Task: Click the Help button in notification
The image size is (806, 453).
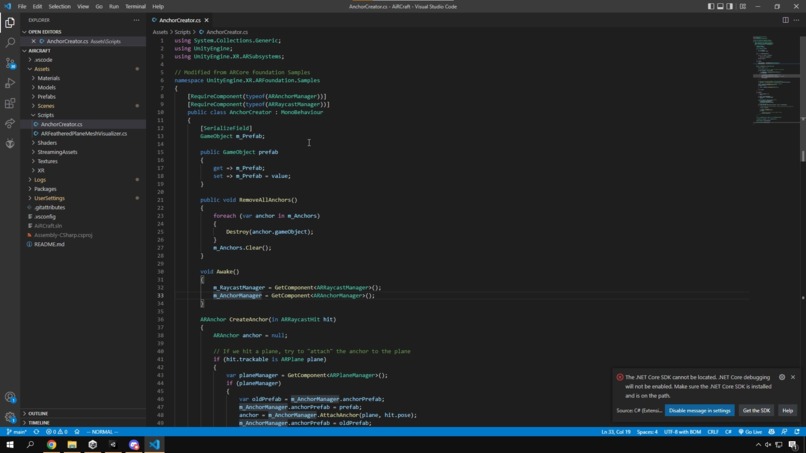Action: (x=787, y=410)
